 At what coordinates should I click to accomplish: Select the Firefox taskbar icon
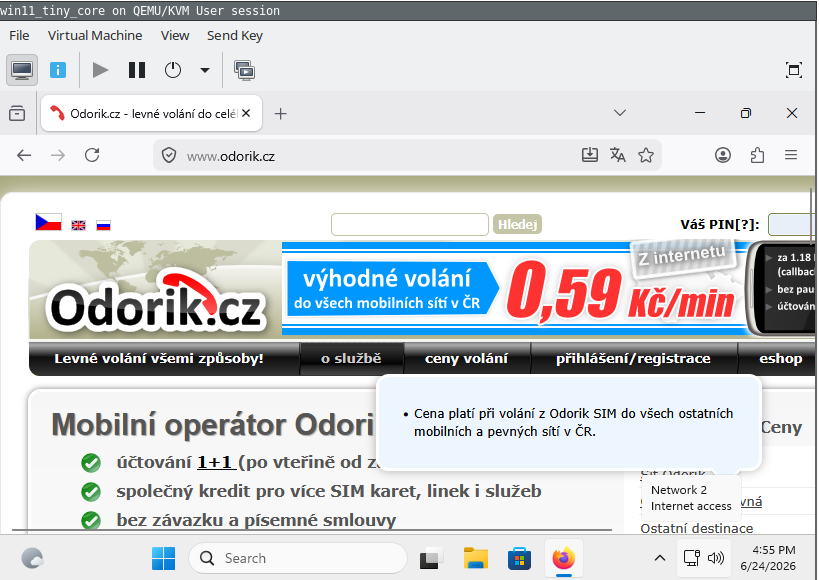564,558
